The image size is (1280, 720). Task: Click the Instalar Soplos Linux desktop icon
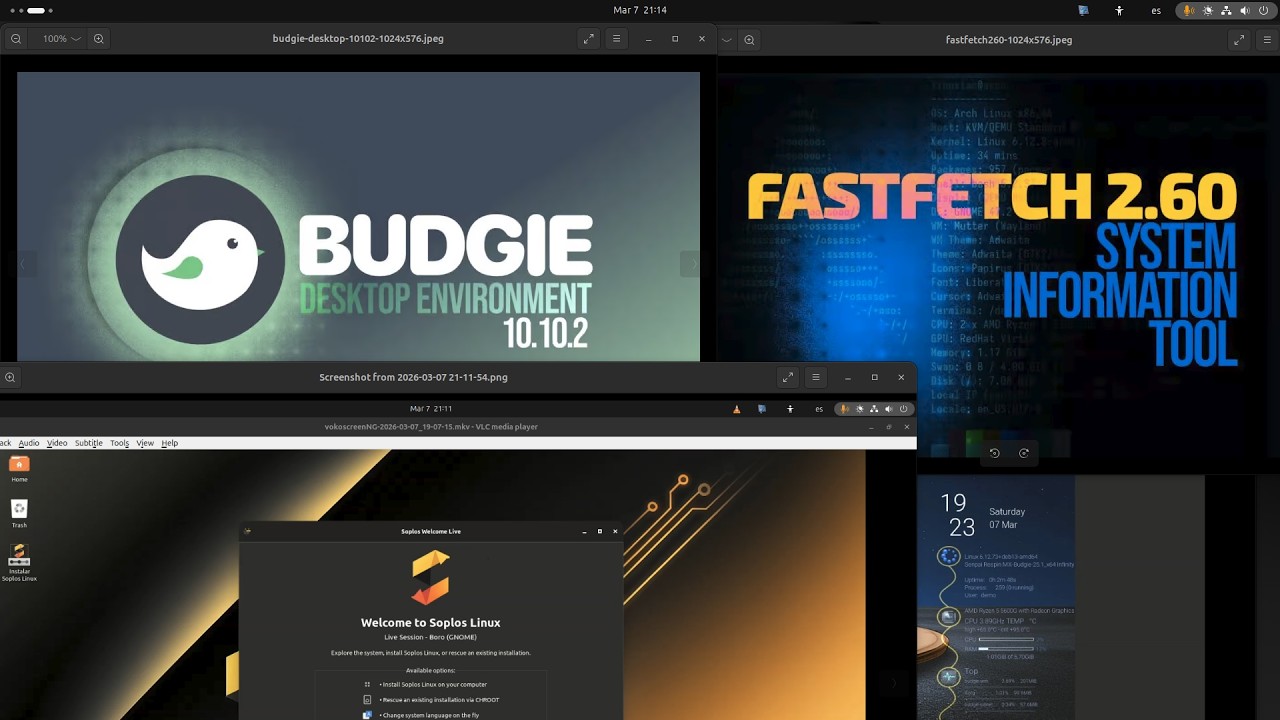pos(19,563)
